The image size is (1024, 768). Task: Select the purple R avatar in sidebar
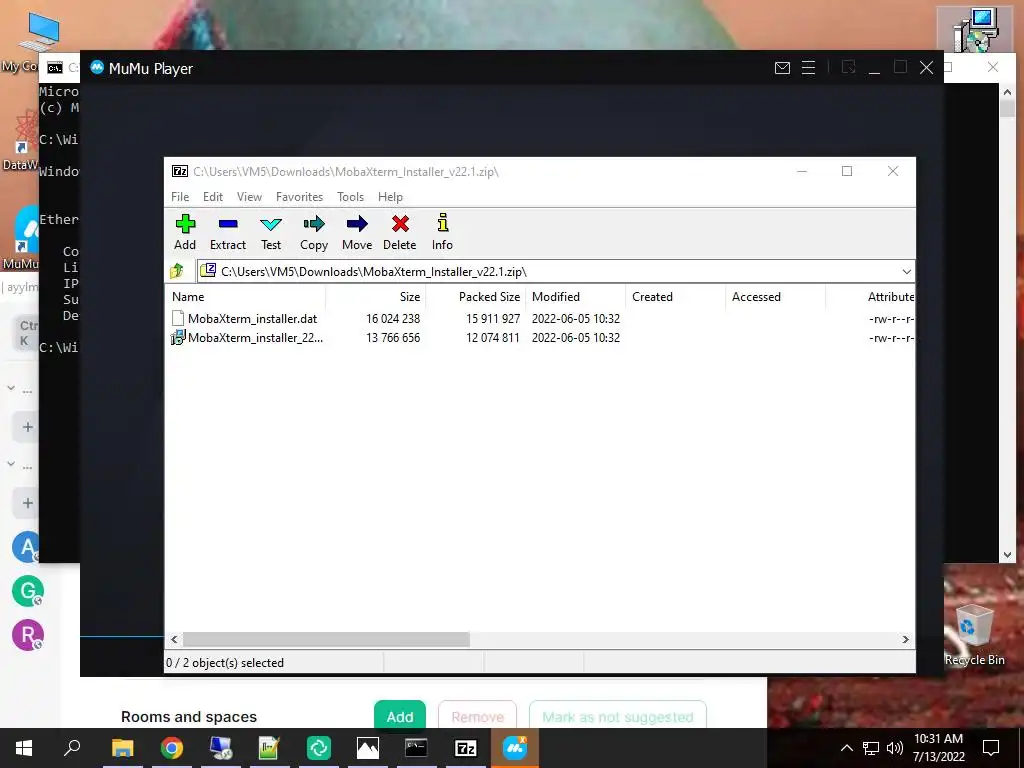[27, 635]
